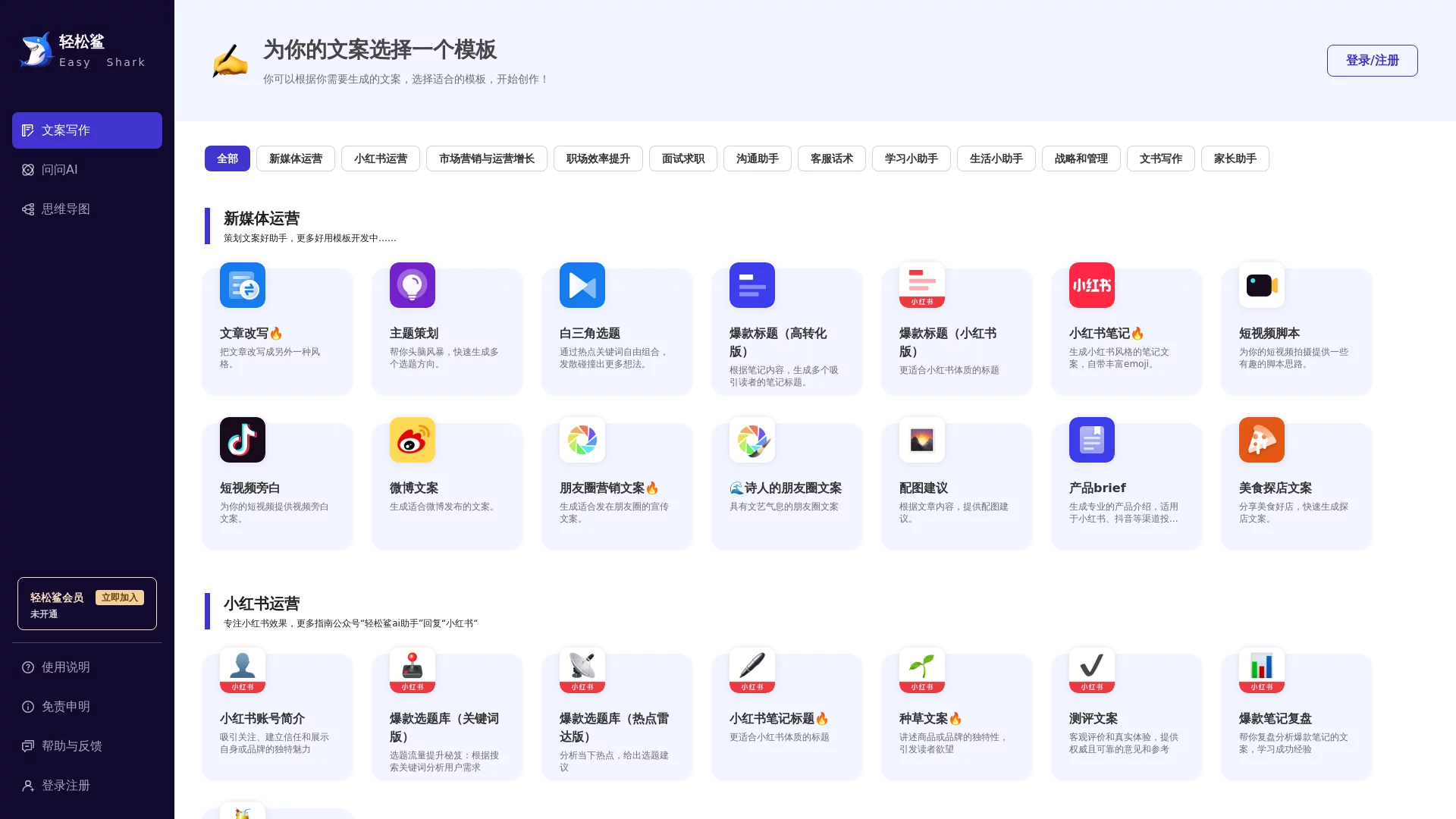
Task: Switch to the 小红书运营 filter tab
Action: (x=380, y=158)
